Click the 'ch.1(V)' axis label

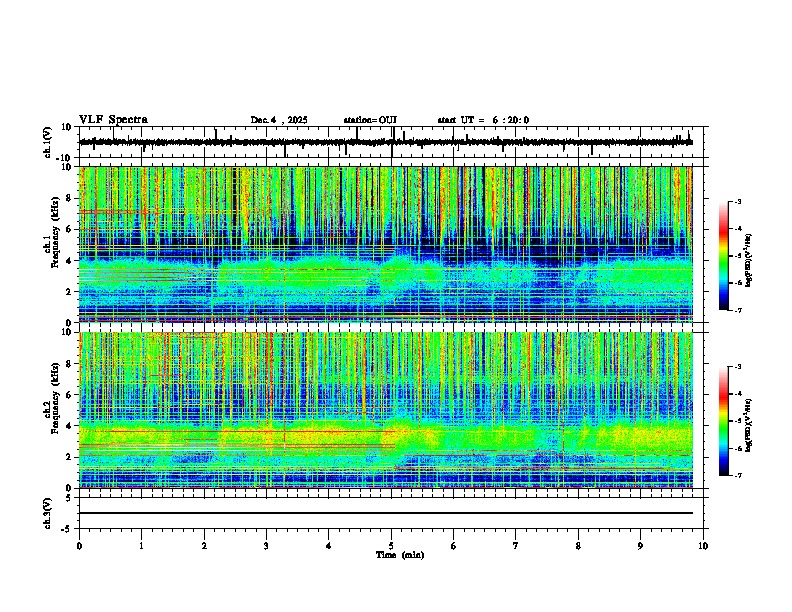pyautogui.click(x=48, y=142)
